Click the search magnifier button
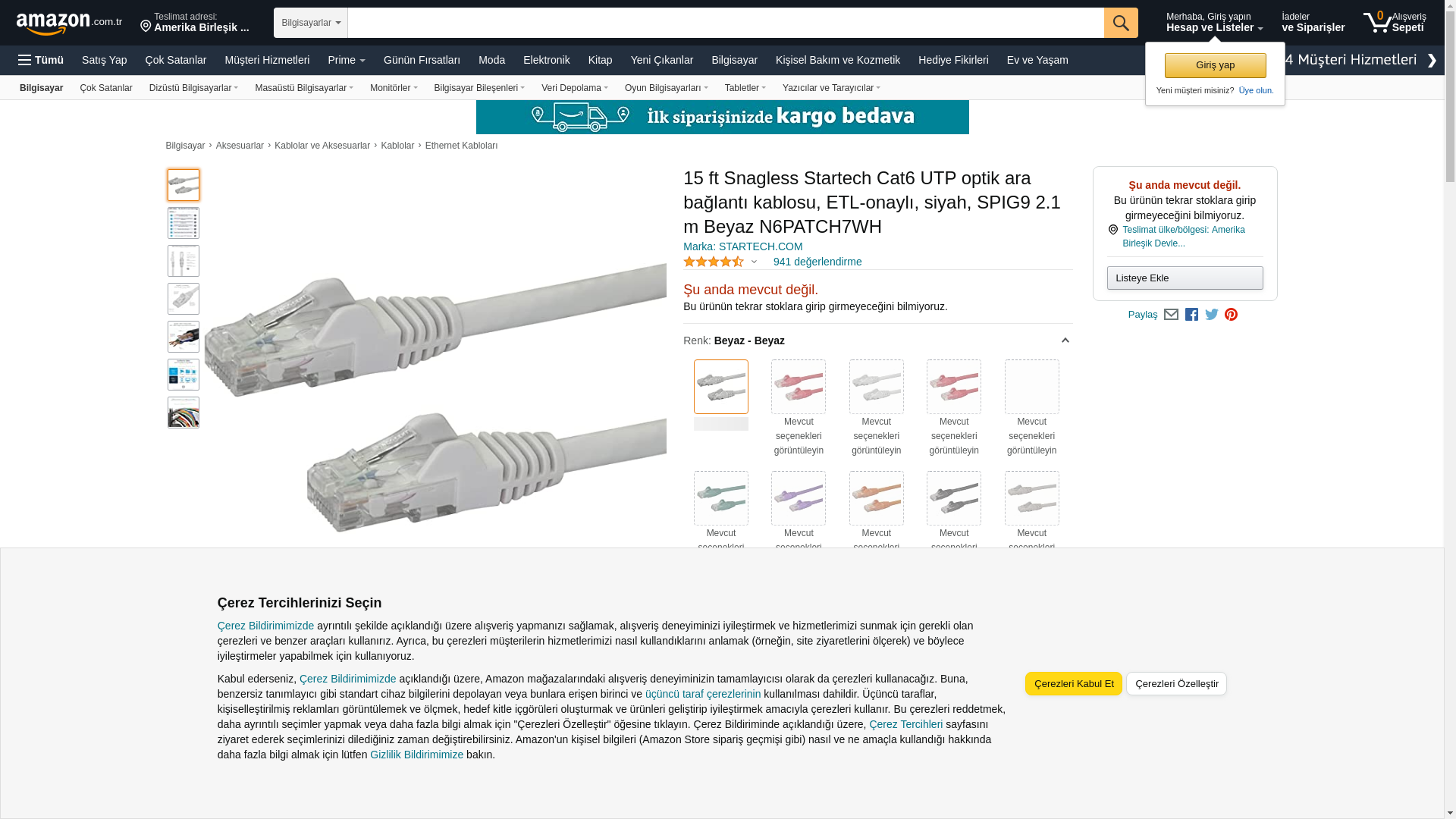 pyautogui.click(x=1121, y=23)
